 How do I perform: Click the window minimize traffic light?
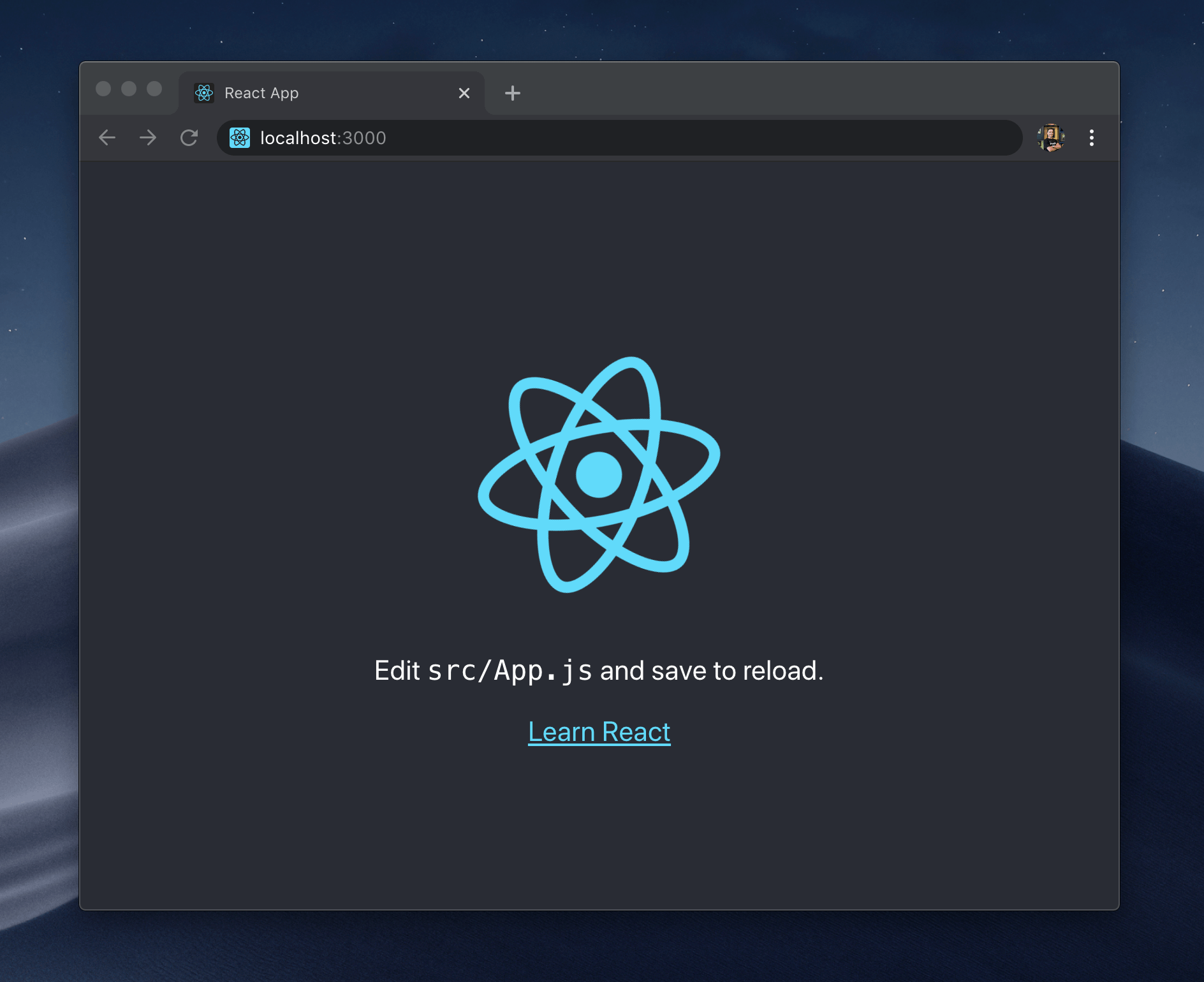tap(129, 89)
